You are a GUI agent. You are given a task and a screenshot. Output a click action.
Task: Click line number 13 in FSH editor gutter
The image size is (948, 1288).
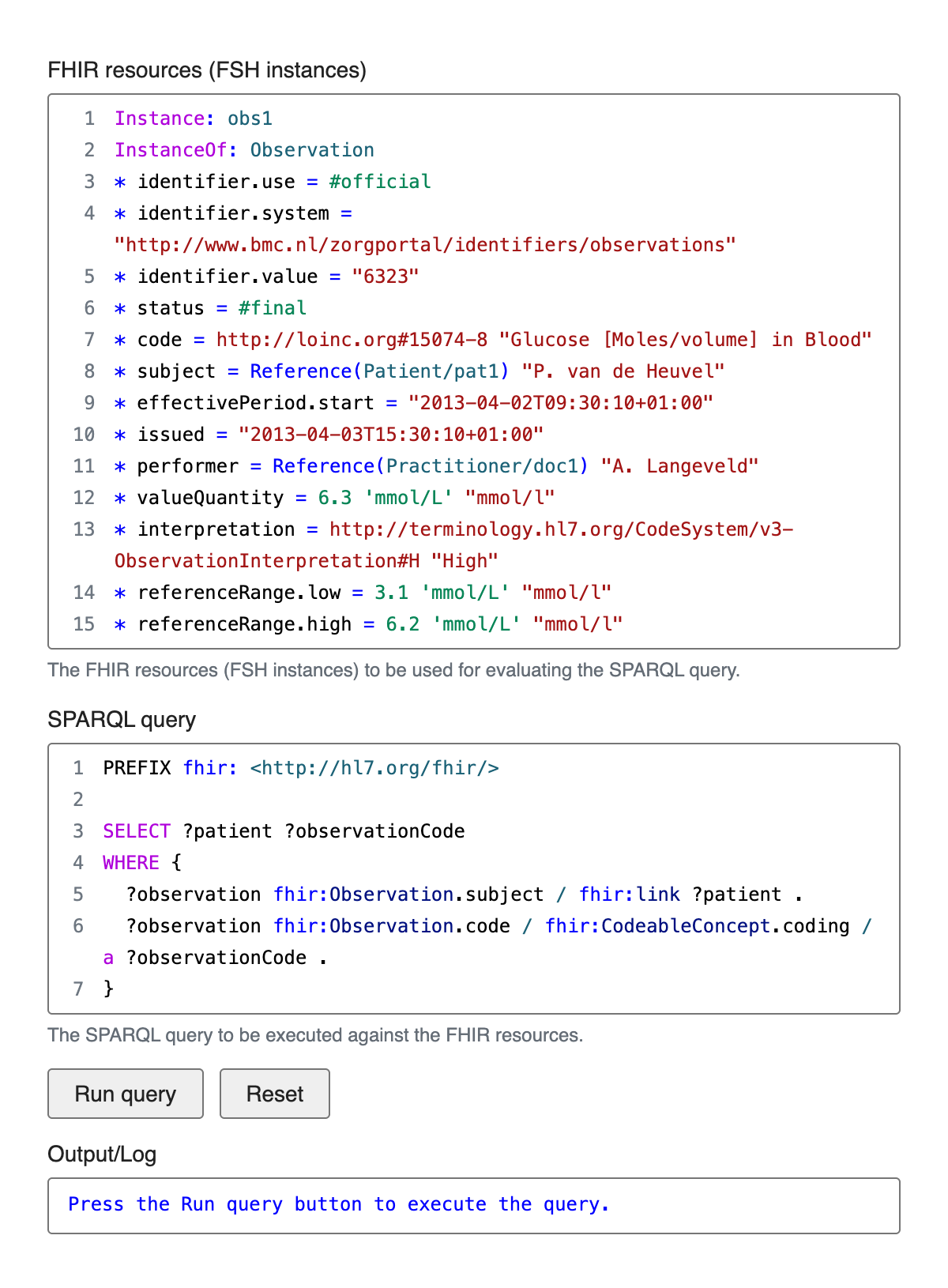click(84, 529)
